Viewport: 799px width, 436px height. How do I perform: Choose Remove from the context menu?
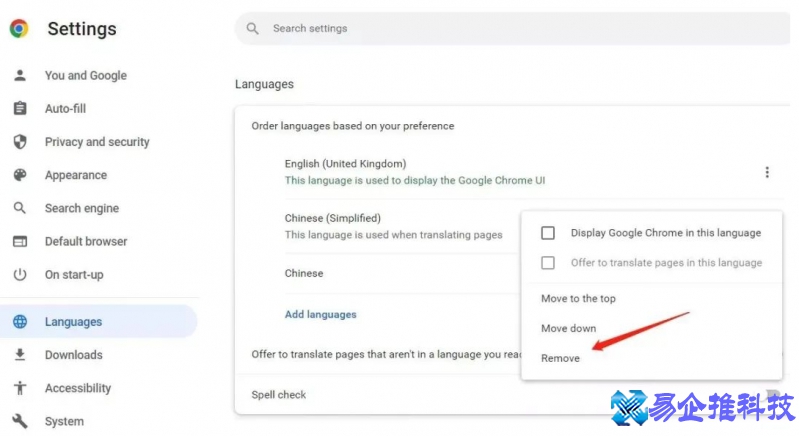pyautogui.click(x=560, y=358)
